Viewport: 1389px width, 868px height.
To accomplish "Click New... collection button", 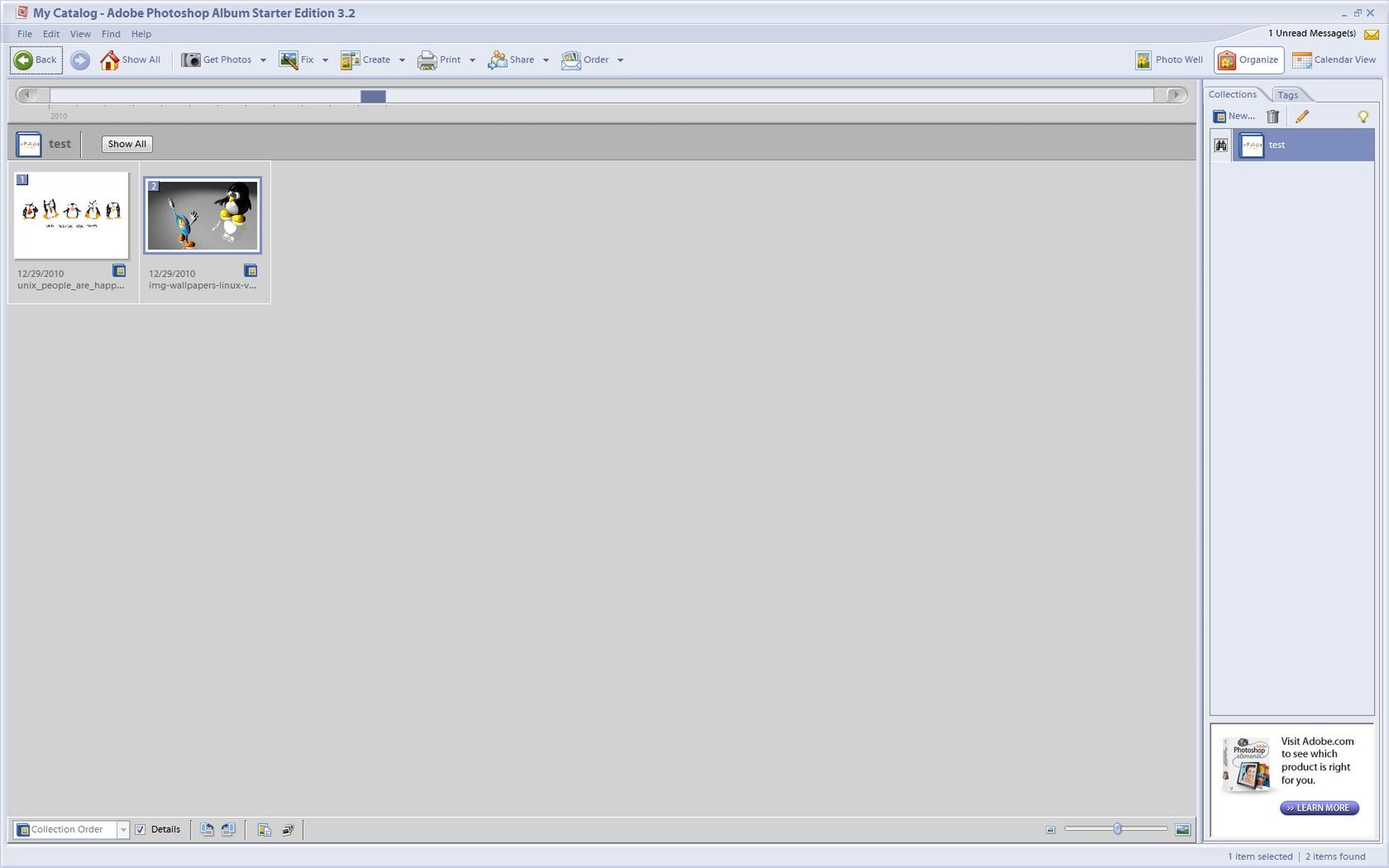I will (1234, 117).
